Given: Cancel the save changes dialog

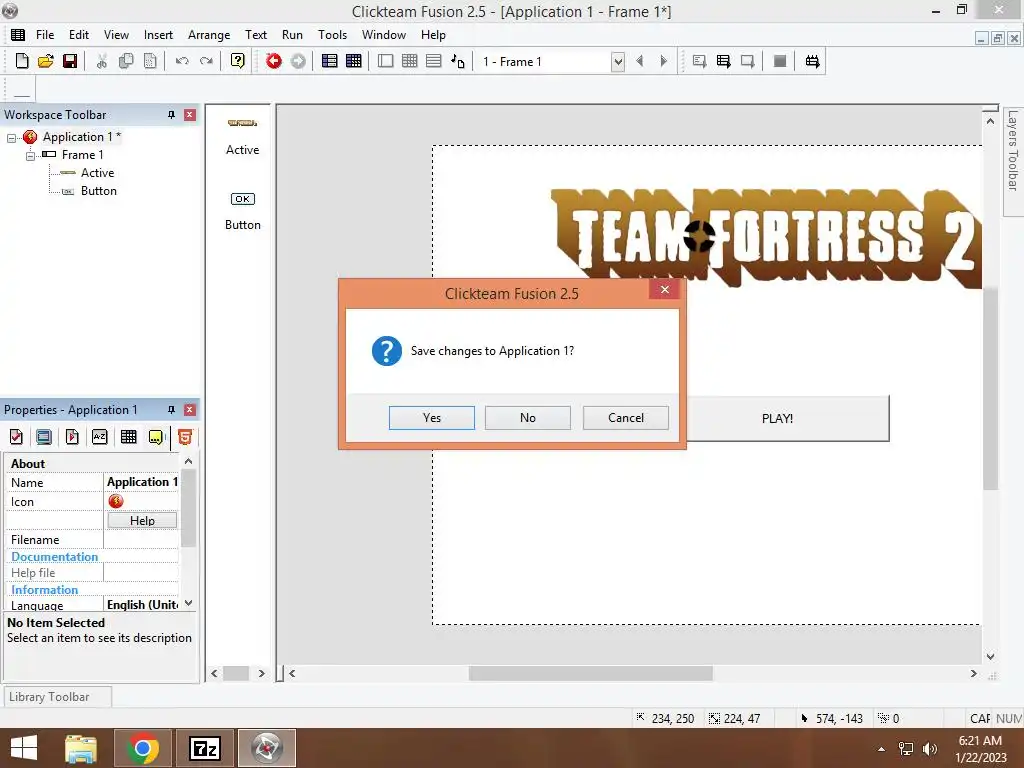Looking at the screenshot, I should point(626,418).
